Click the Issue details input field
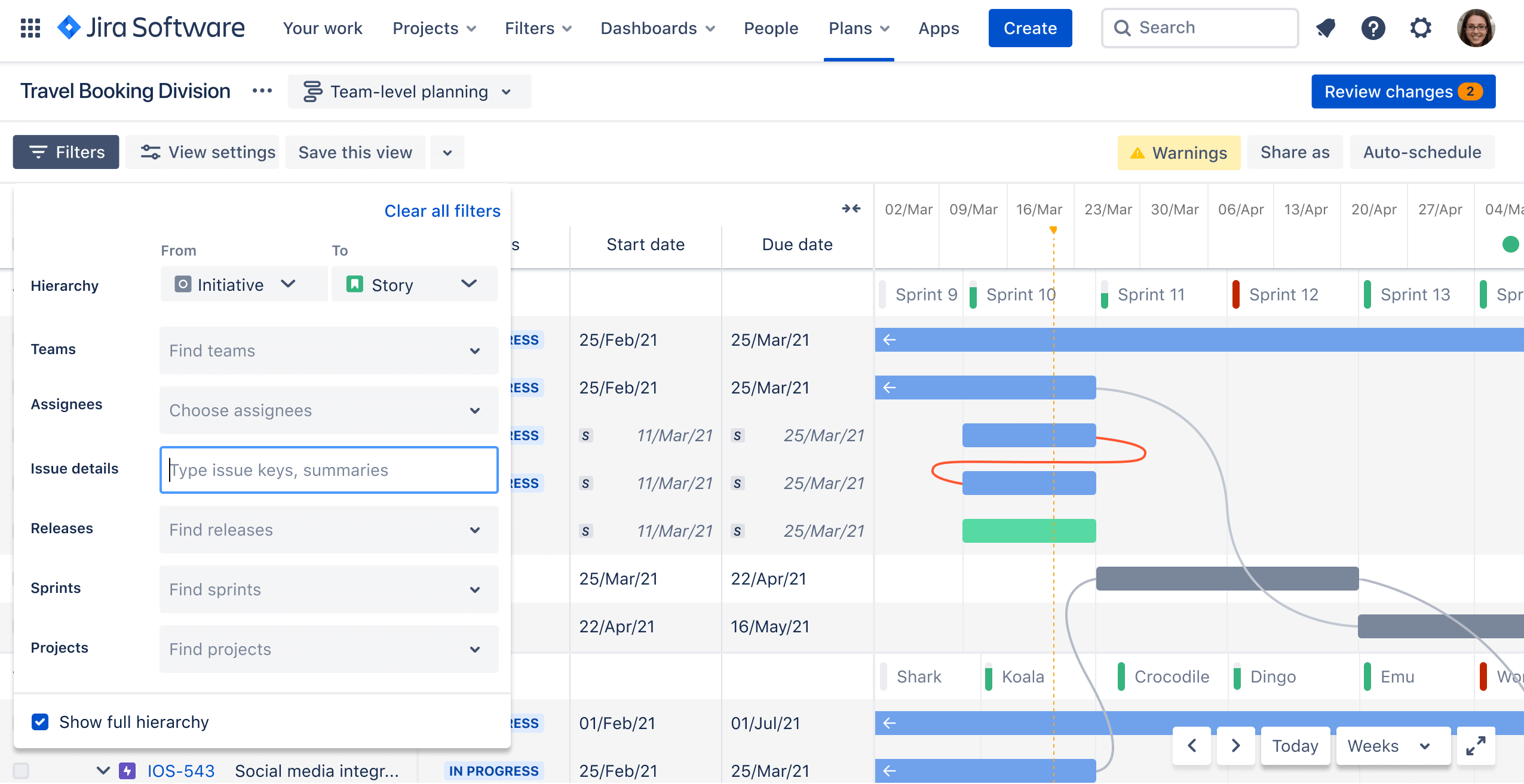Image resolution: width=1524 pixels, height=784 pixels. coord(328,469)
